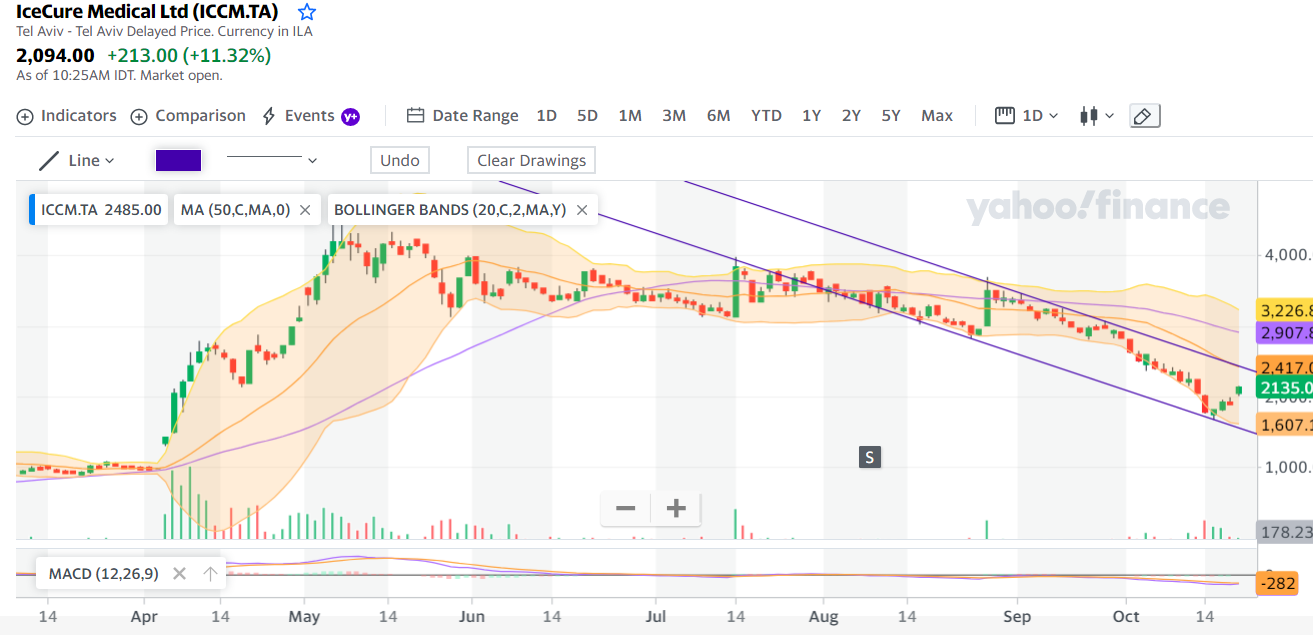Viewport: 1313px width, 635px height.
Task: Click the 3,226.8 upper band value tag
Action: click(x=1285, y=310)
